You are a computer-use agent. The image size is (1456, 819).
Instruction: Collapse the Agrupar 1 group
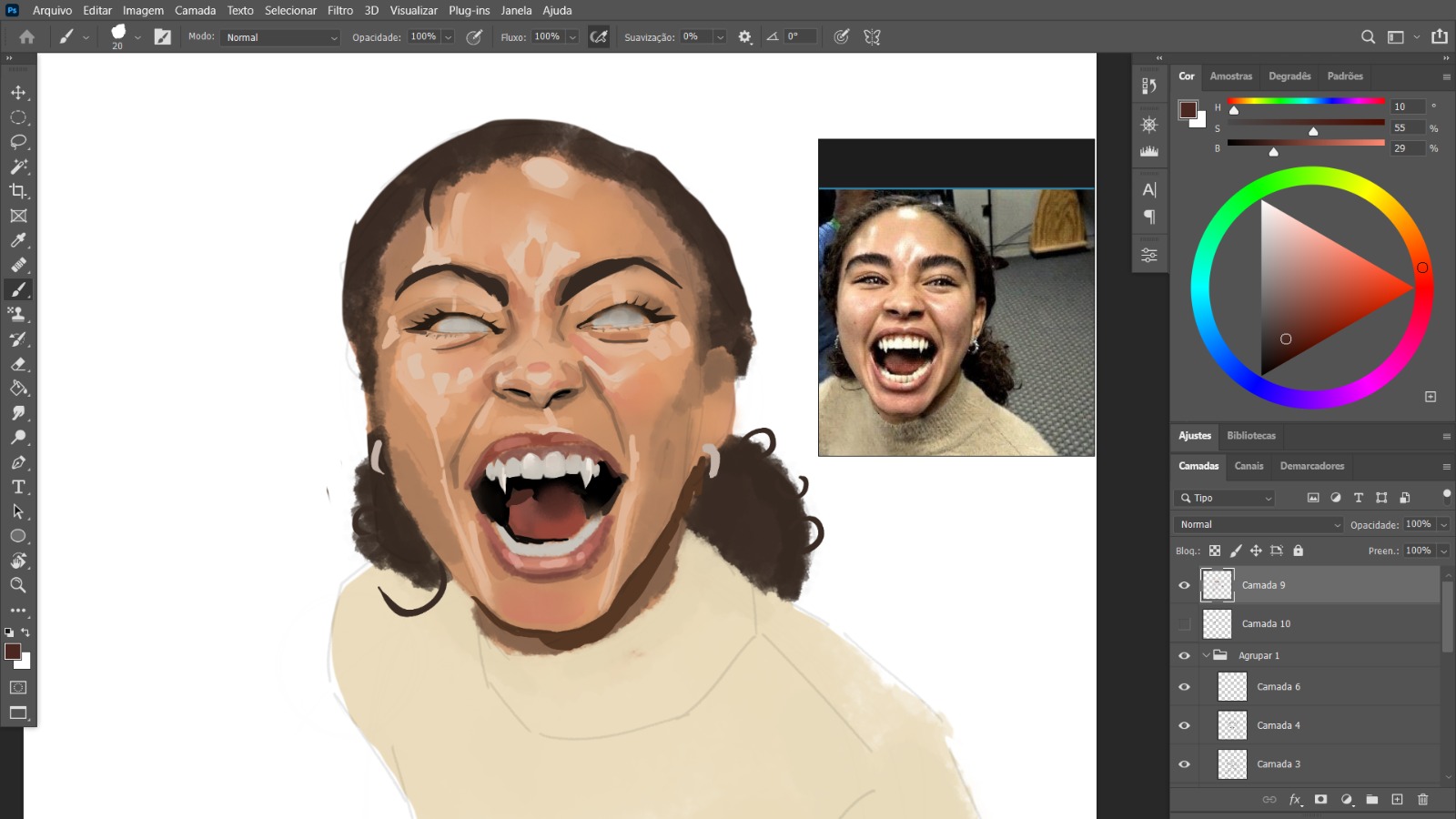(x=1207, y=655)
